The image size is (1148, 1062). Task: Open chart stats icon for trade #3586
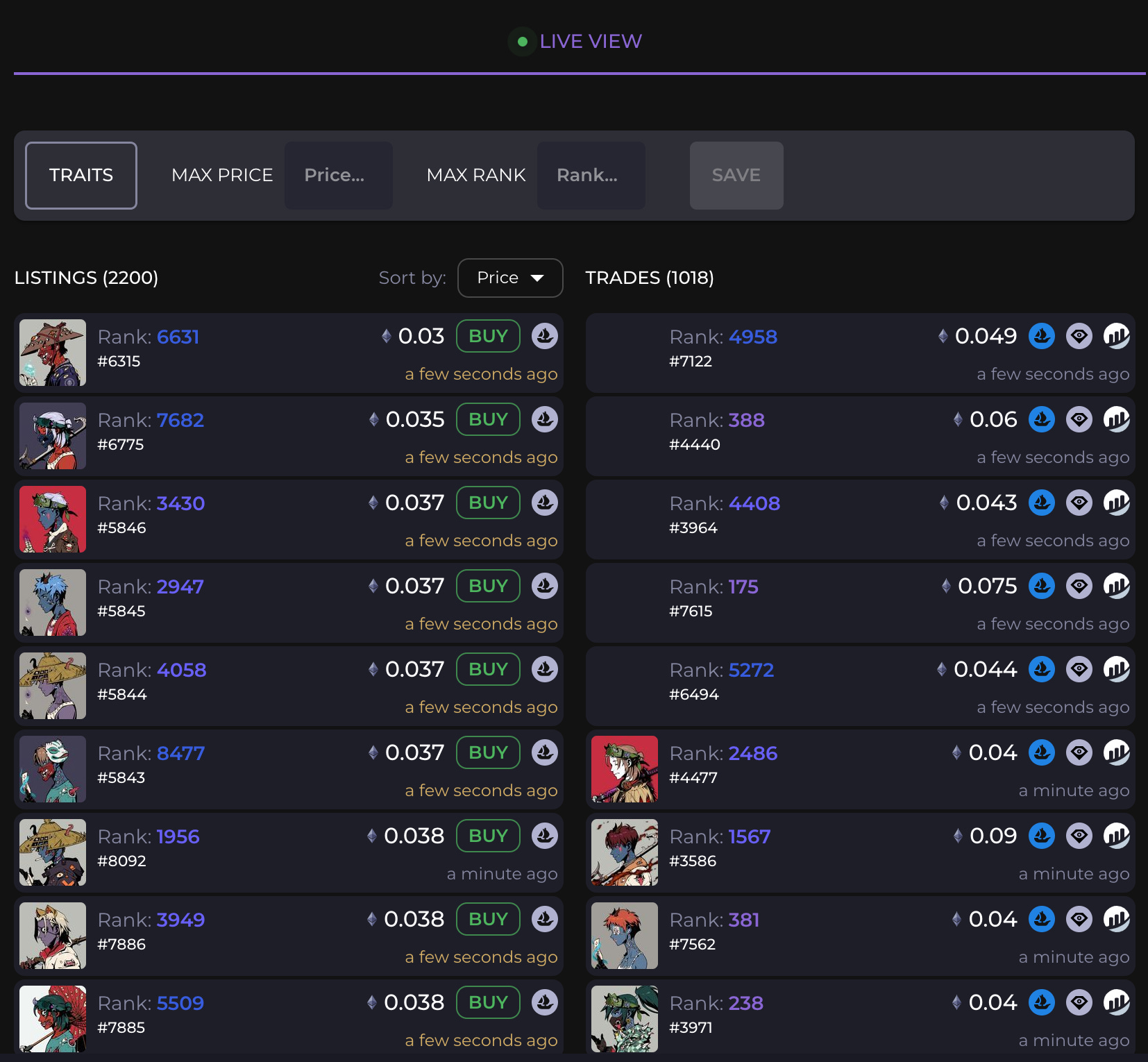click(1117, 836)
